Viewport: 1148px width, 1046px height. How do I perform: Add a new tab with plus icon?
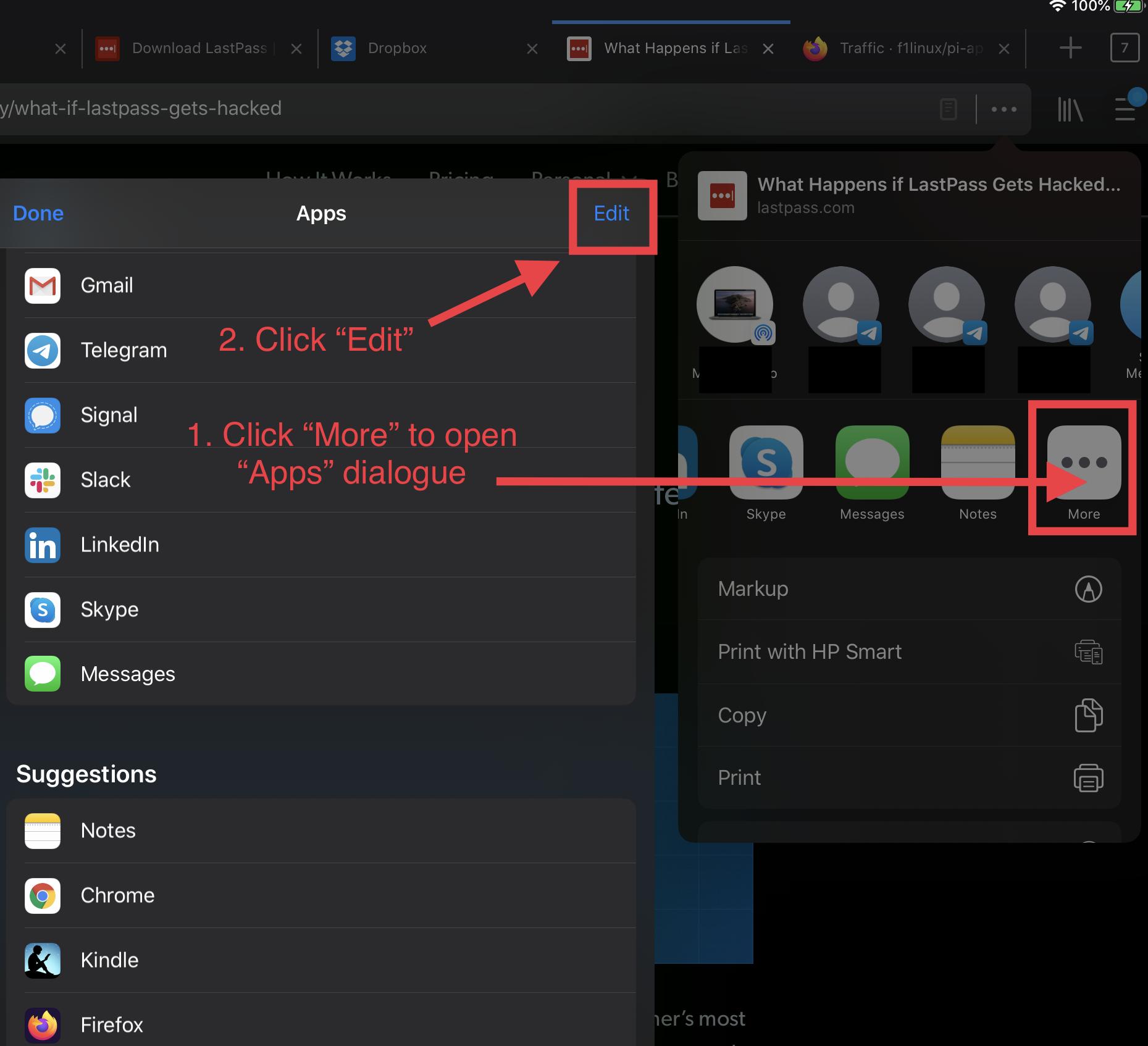pyautogui.click(x=1071, y=48)
